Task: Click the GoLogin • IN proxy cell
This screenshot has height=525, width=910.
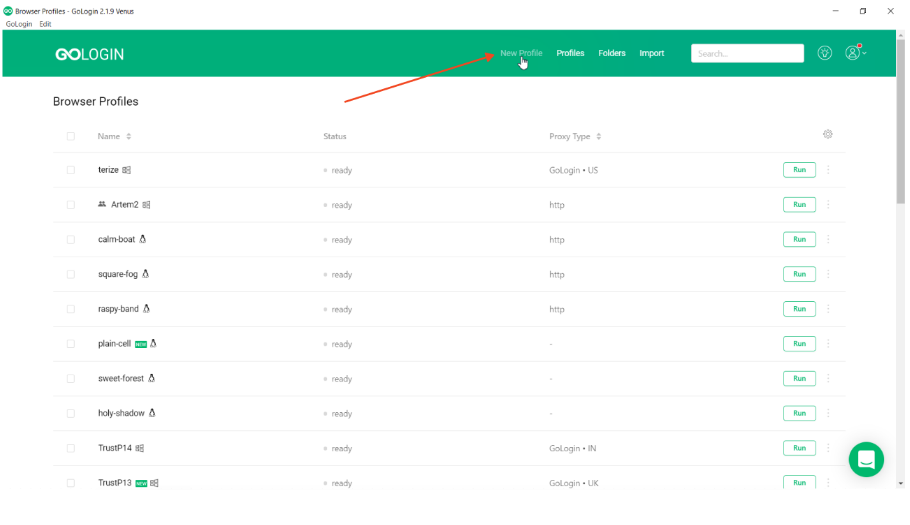Action: pos(572,448)
